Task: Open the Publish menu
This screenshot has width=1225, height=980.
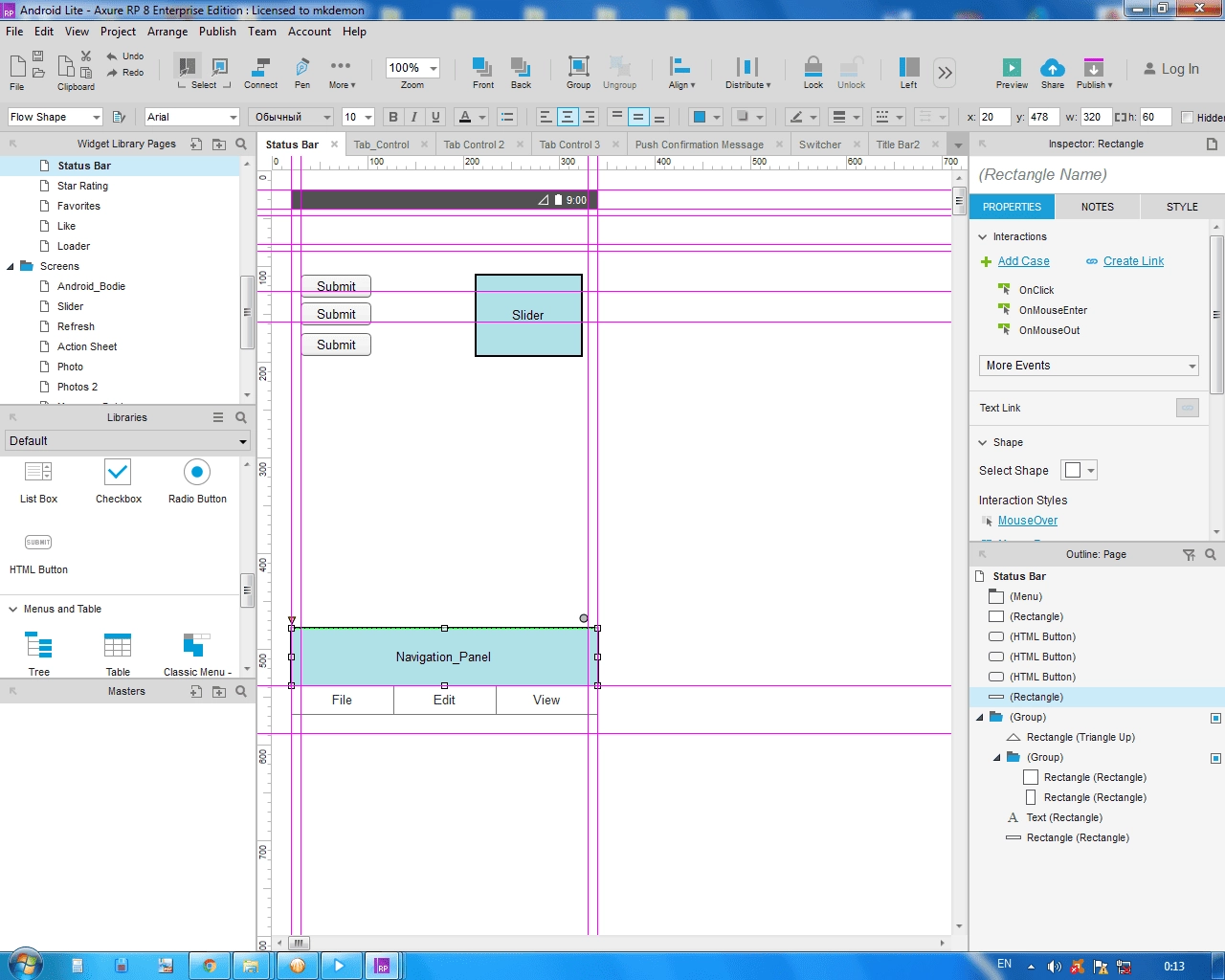Action: (217, 32)
